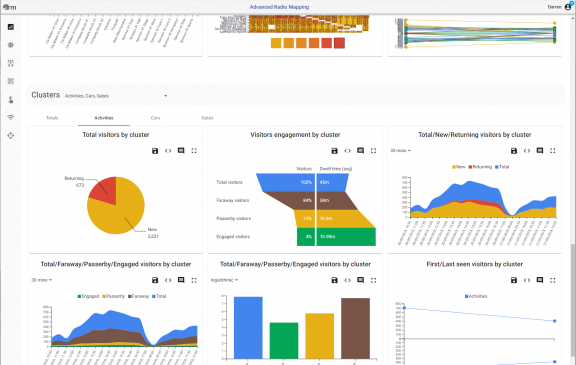Switch to the Cars tab

click(x=155, y=118)
